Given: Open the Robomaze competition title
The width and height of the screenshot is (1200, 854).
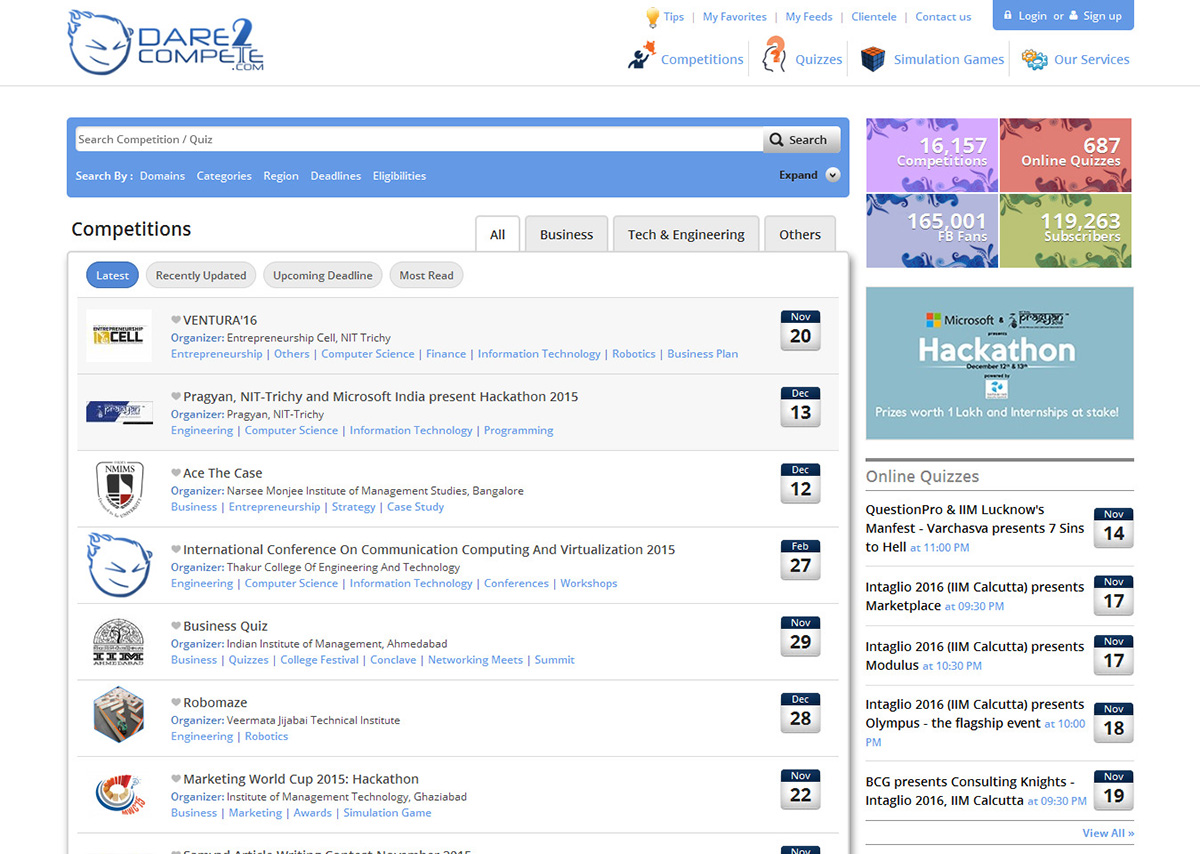Looking at the screenshot, I should point(215,703).
